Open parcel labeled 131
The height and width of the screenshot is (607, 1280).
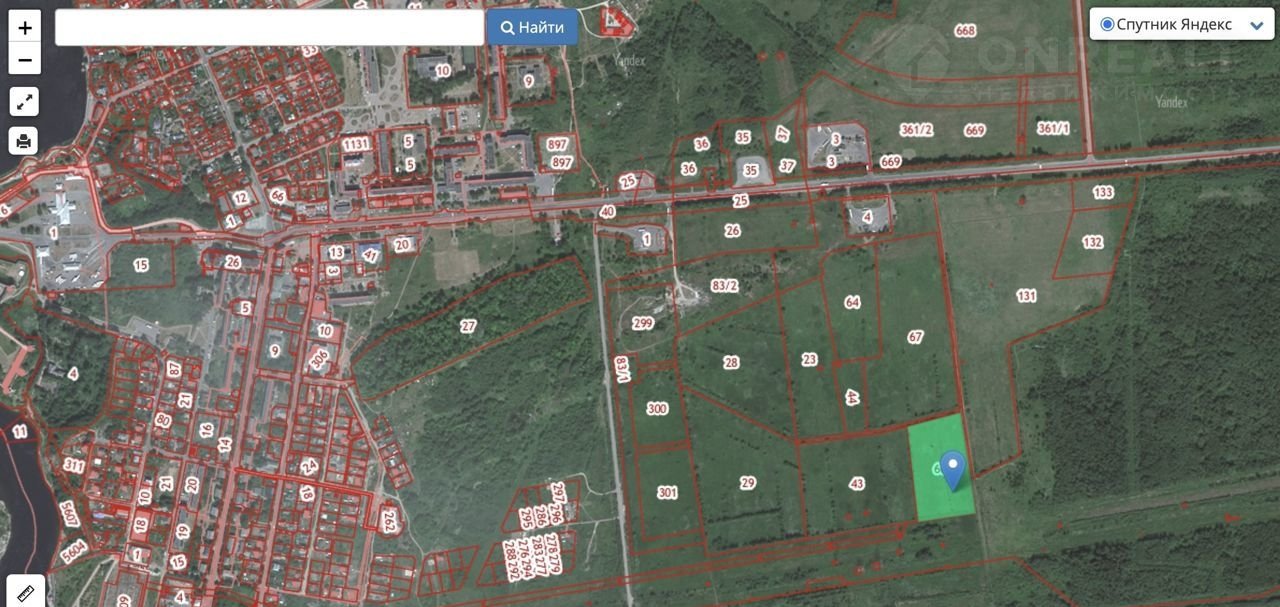1026,296
